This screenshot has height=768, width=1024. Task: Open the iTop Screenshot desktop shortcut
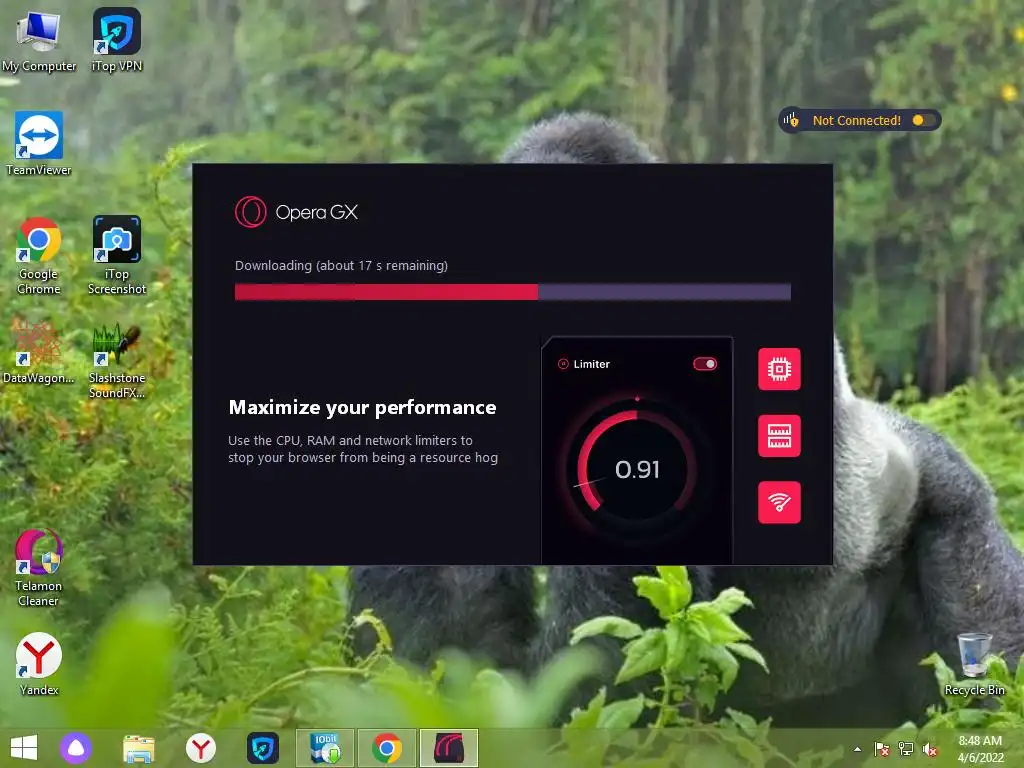pos(117,255)
